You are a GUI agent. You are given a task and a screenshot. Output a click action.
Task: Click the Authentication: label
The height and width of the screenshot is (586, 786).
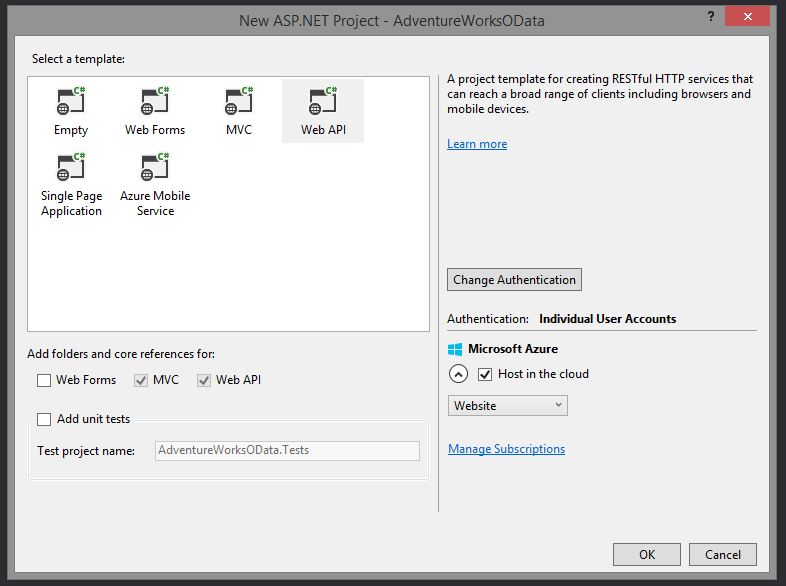click(488, 319)
